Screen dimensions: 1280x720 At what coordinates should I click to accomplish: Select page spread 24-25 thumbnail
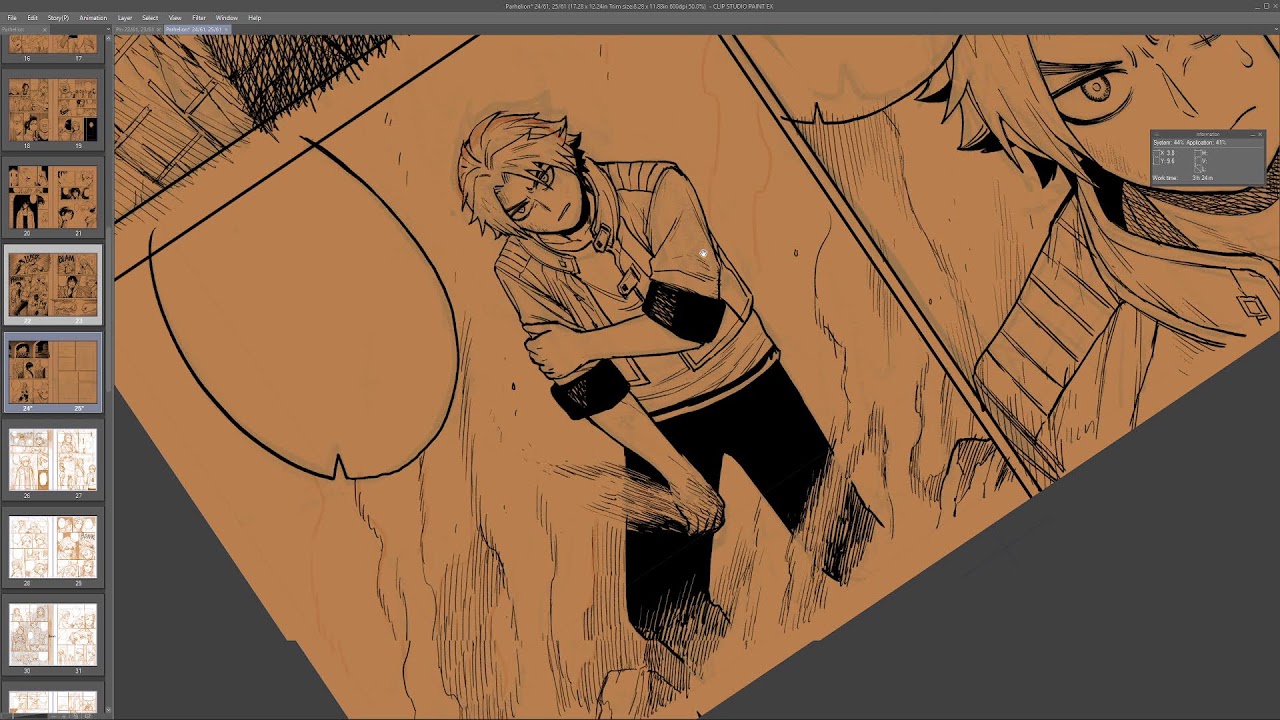pos(53,372)
